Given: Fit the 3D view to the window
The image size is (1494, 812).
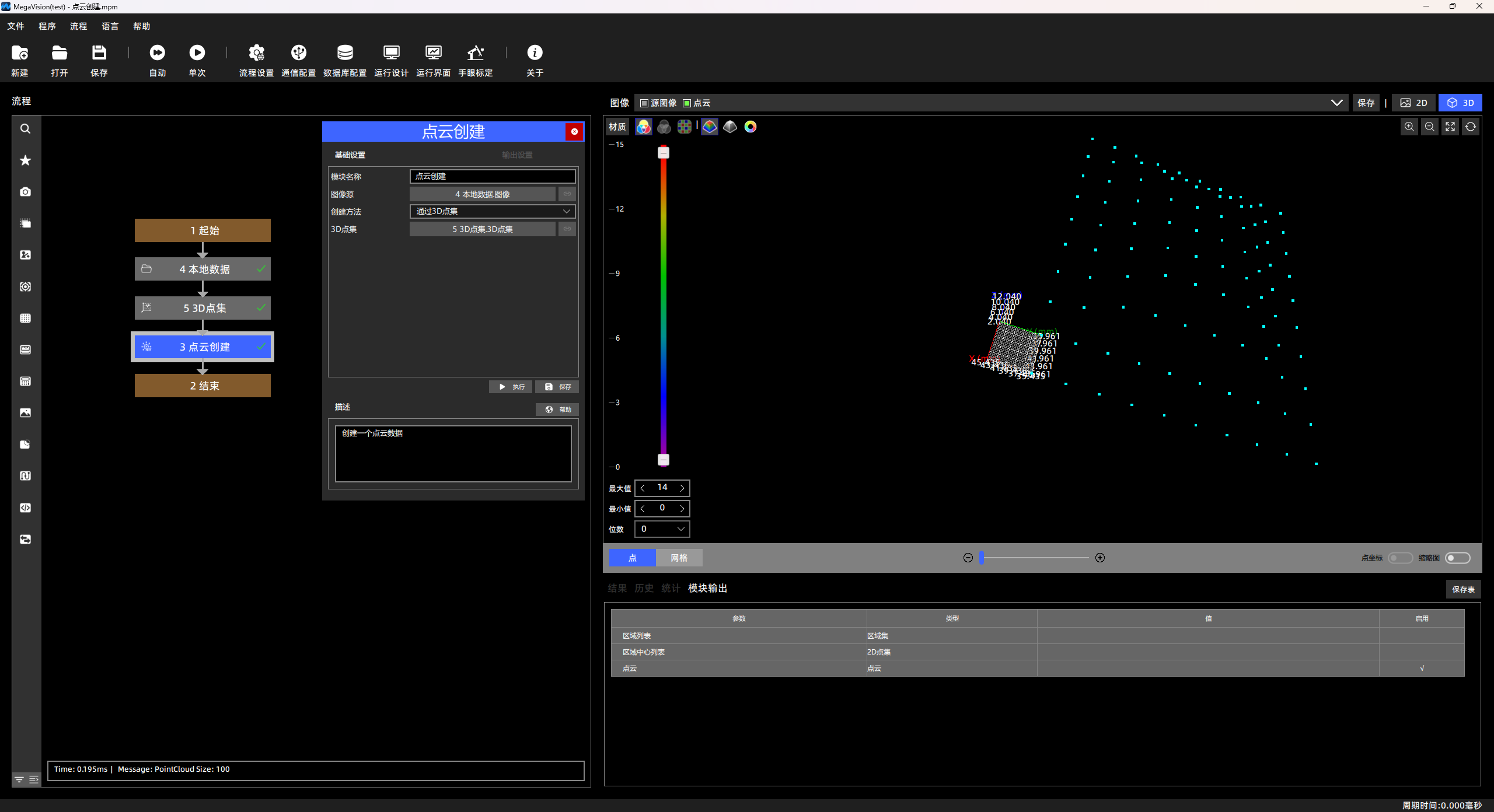Looking at the screenshot, I should [1450, 127].
